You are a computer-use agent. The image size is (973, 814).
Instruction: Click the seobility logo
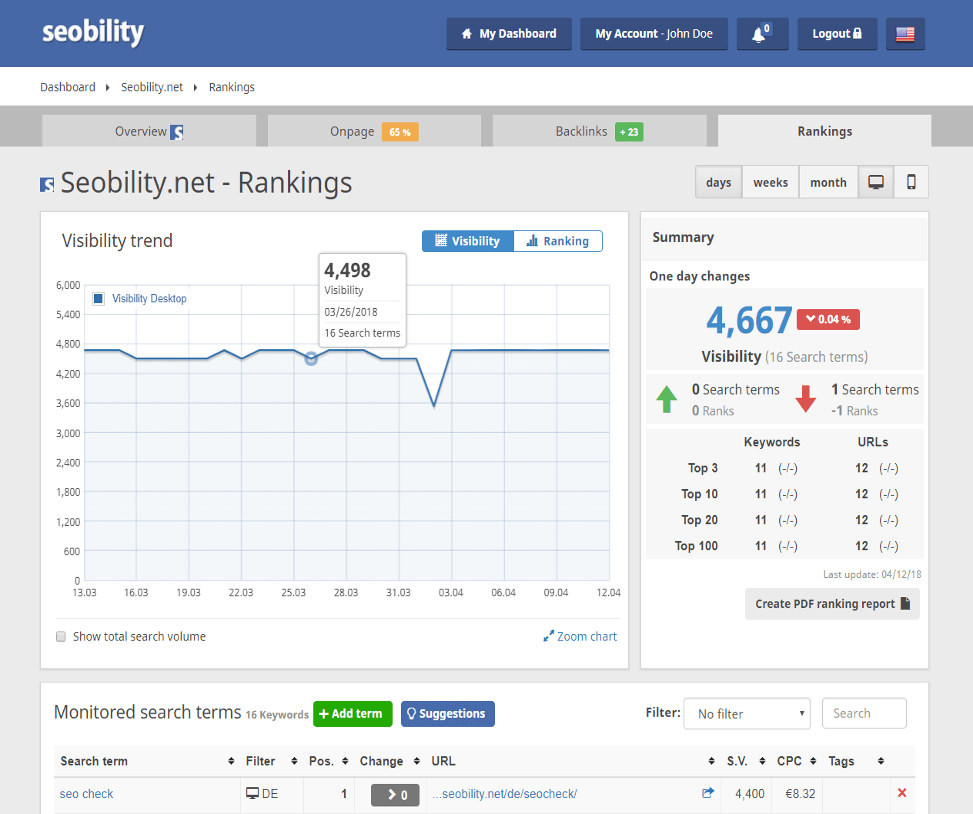(93, 32)
